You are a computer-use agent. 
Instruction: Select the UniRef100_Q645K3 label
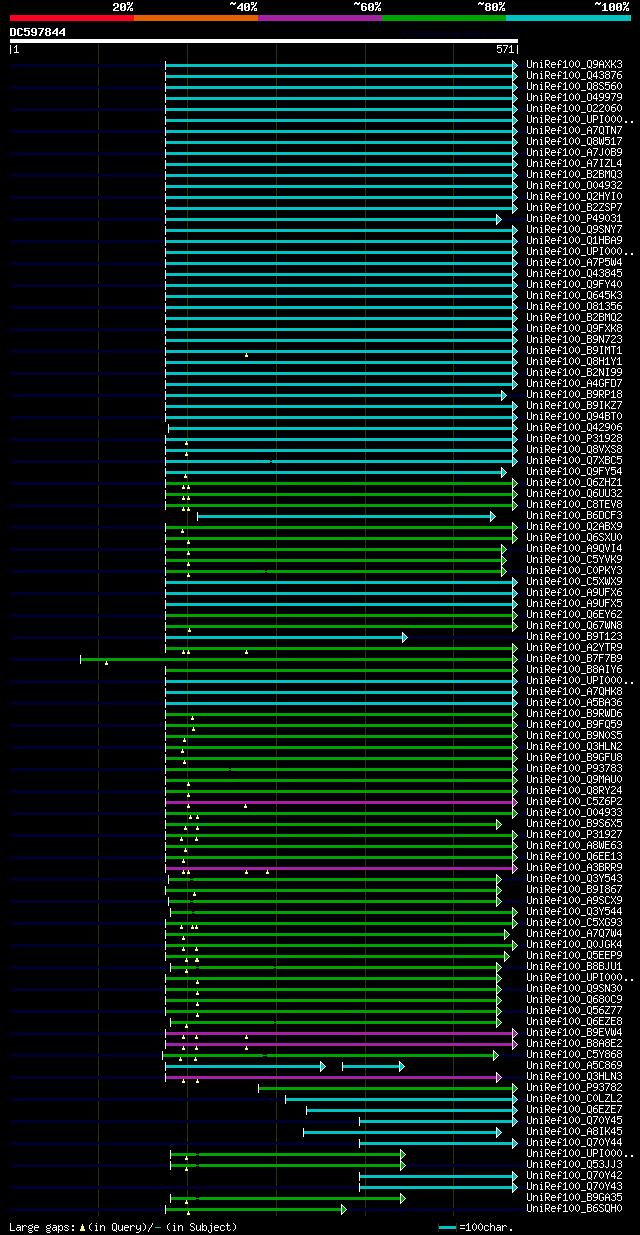coord(574,295)
